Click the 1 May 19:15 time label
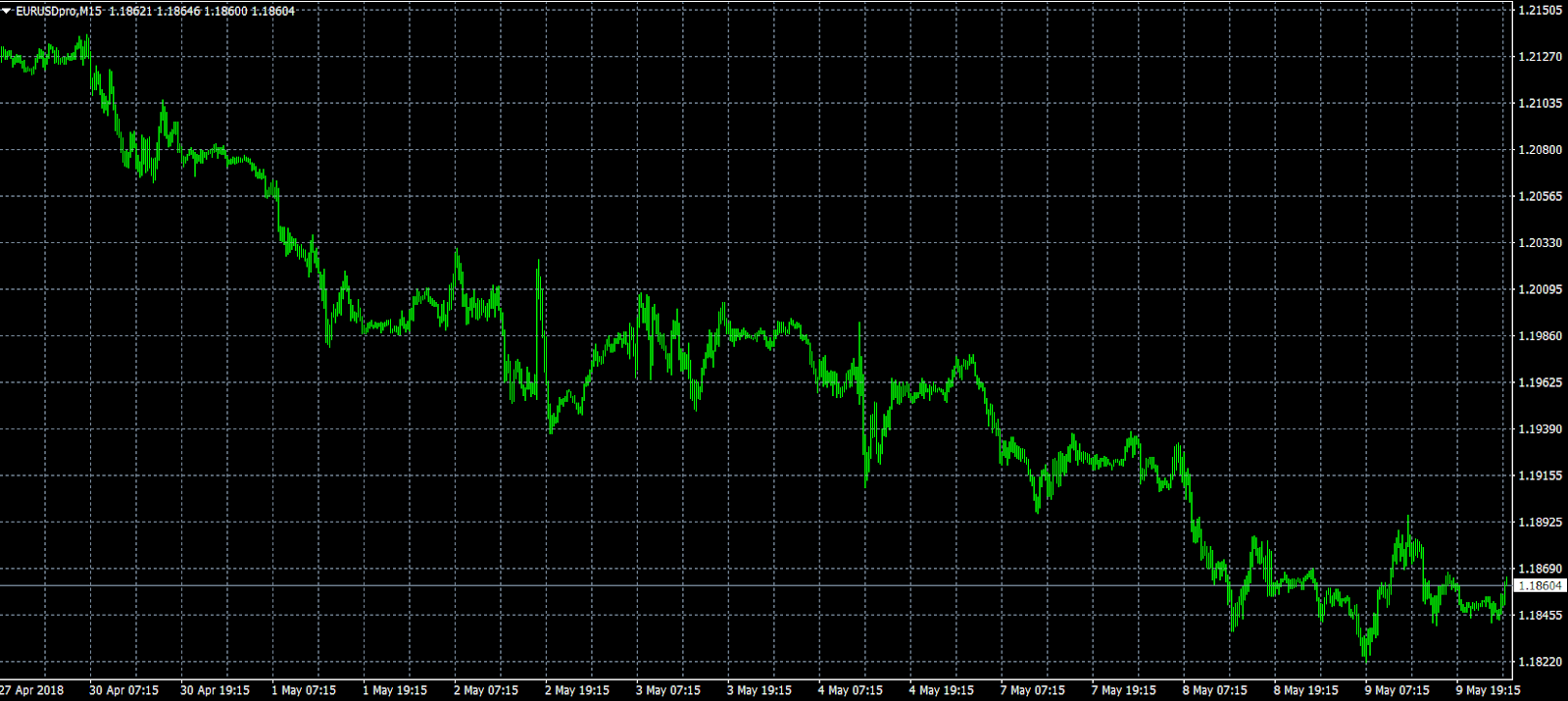 [395, 690]
